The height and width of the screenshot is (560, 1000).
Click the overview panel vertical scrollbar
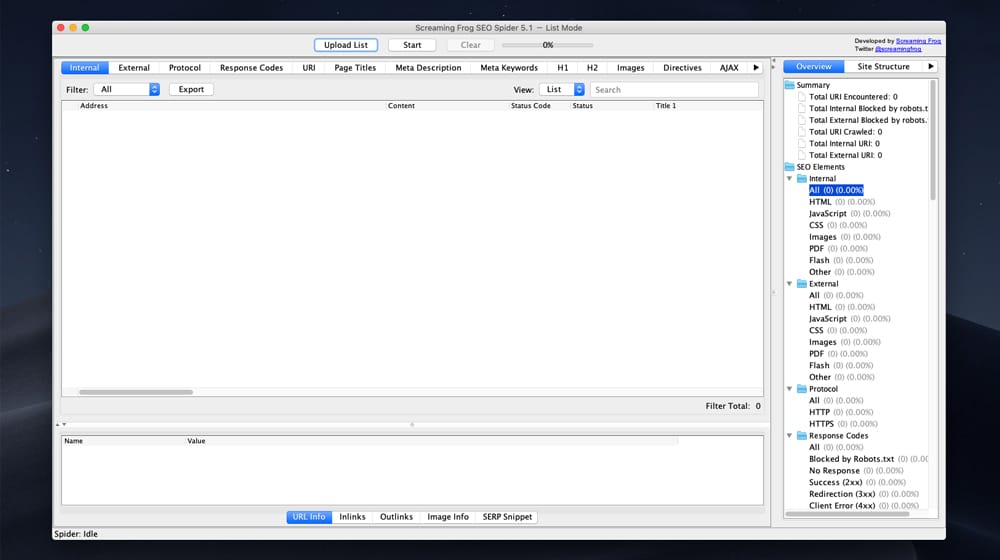[933, 140]
